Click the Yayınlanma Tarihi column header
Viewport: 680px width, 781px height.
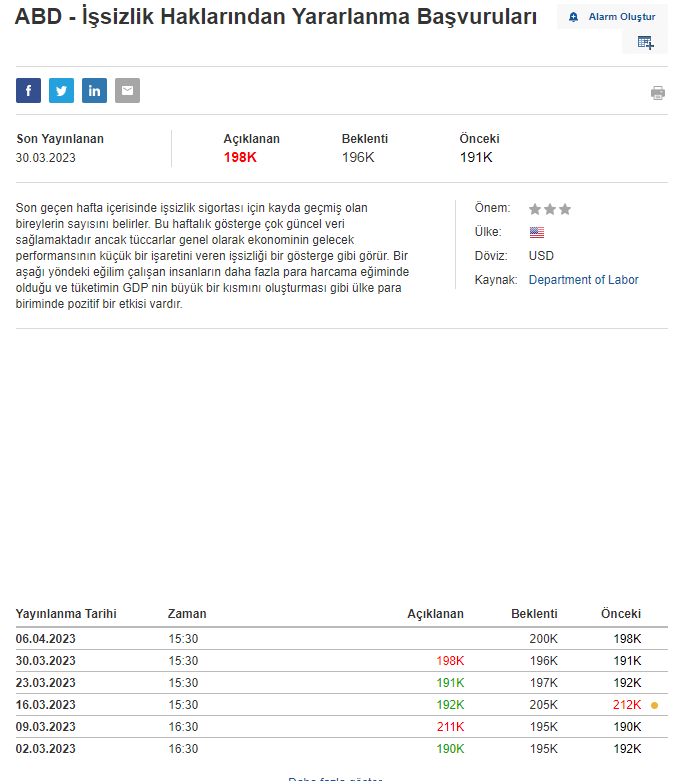click(x=66, y=614)
